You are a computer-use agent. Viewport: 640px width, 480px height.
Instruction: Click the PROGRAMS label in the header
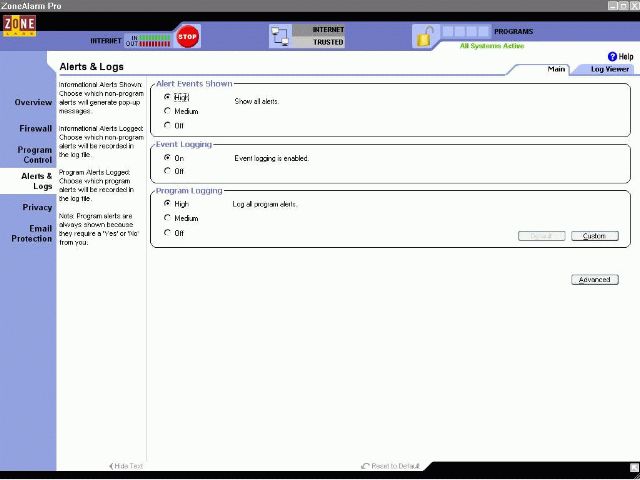(513, 31)
